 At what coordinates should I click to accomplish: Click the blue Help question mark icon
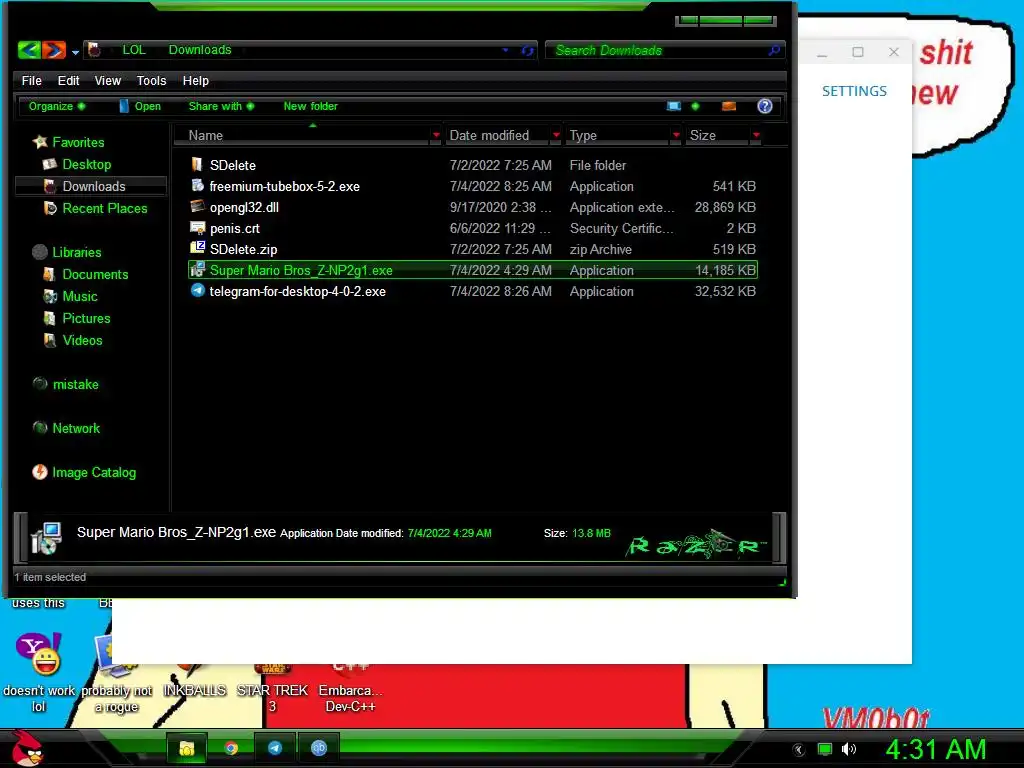(x=764, y=106)
